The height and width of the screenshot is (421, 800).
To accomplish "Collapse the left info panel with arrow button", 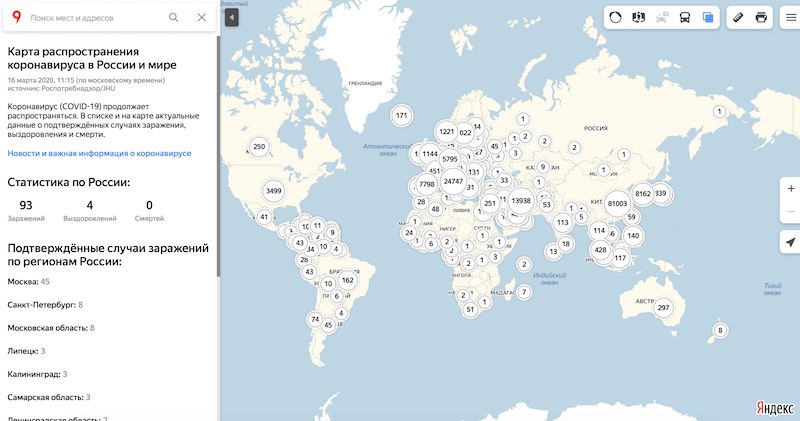I will coord(232,18).
